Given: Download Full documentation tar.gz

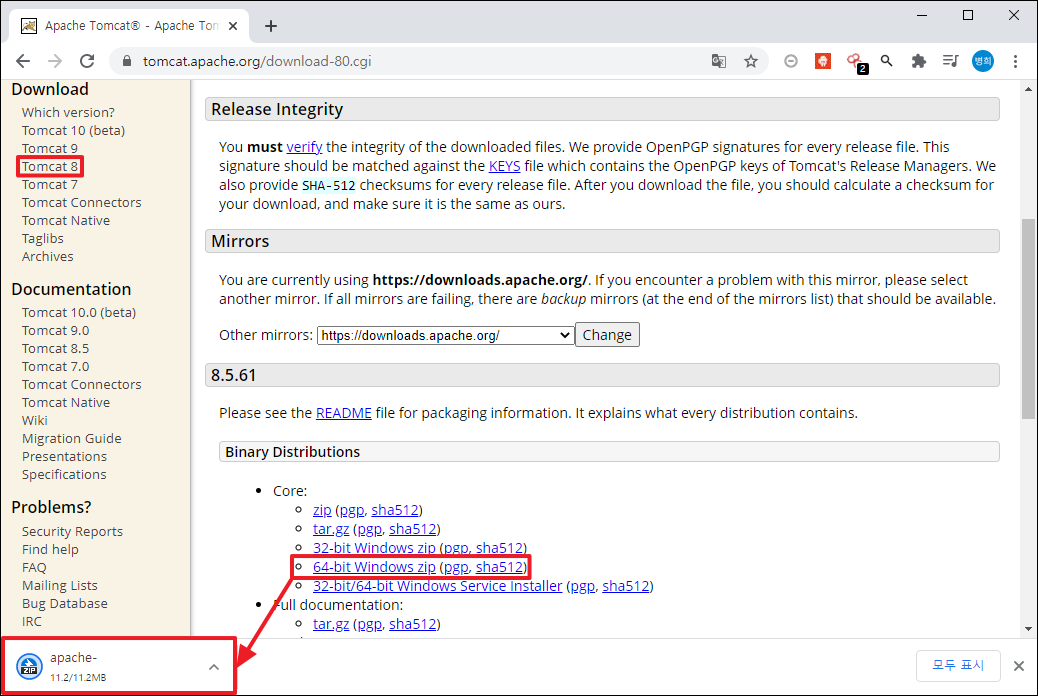Looking at the screenshot, I should coord(331,623).
